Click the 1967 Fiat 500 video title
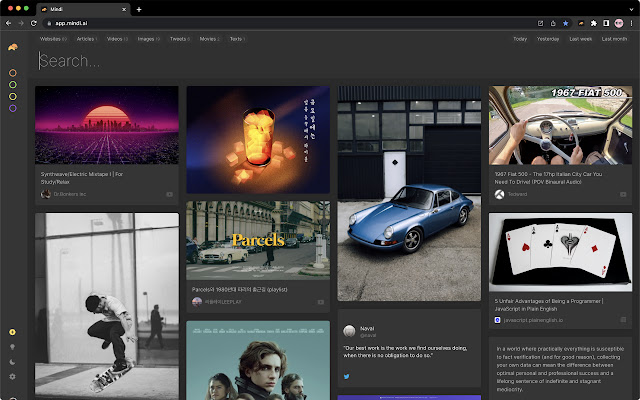The height and width of the screenshot is (400, 640). point(548,178)
